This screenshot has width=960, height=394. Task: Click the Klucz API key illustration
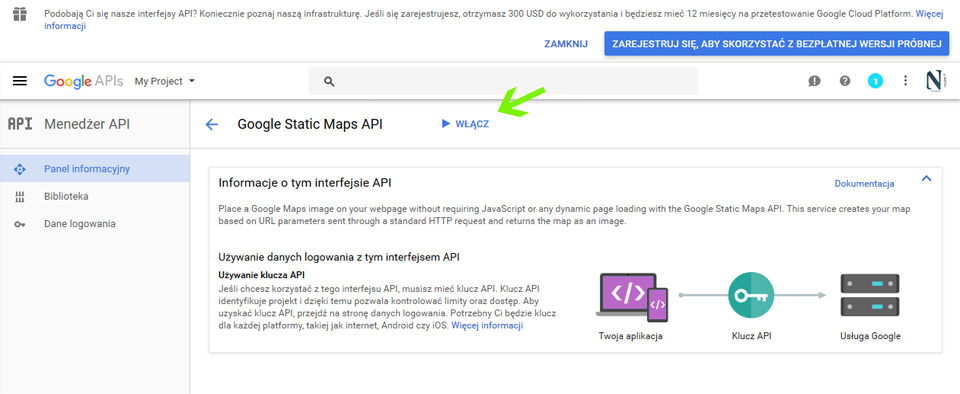pyautogui.click(x=751, y=295)
